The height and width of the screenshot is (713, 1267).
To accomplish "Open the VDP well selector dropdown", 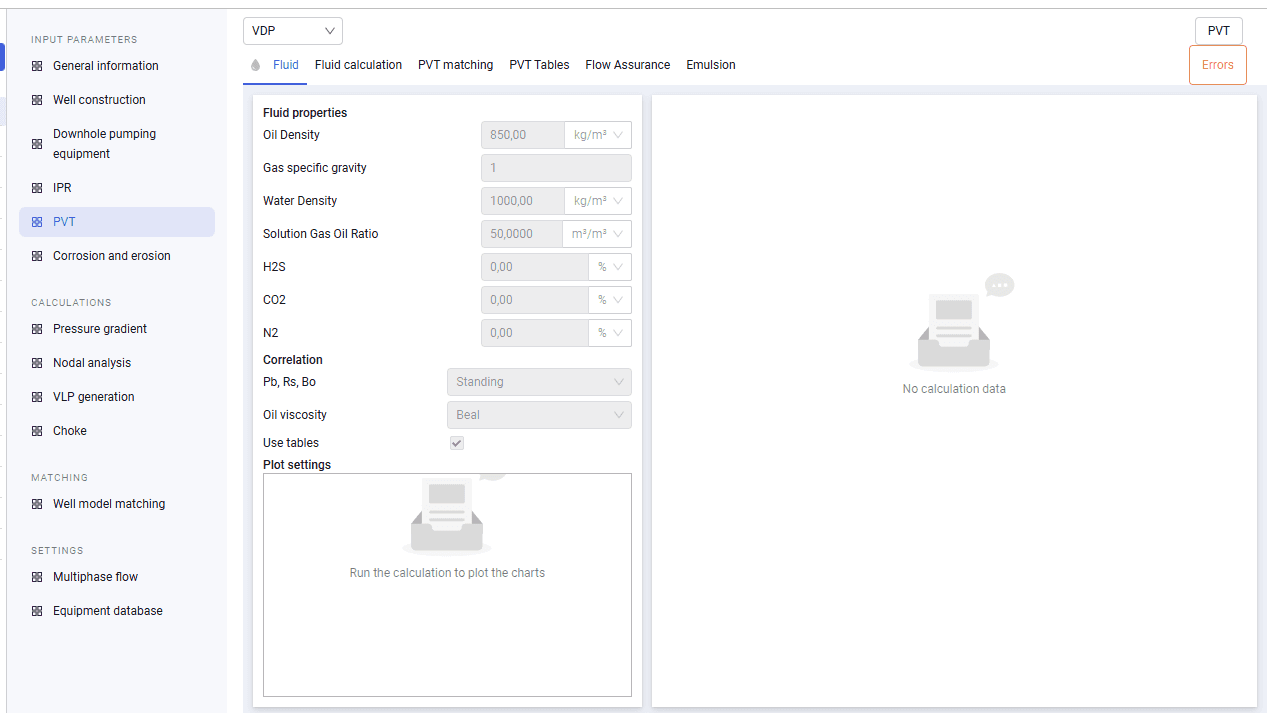I will (x=293, y=31).
